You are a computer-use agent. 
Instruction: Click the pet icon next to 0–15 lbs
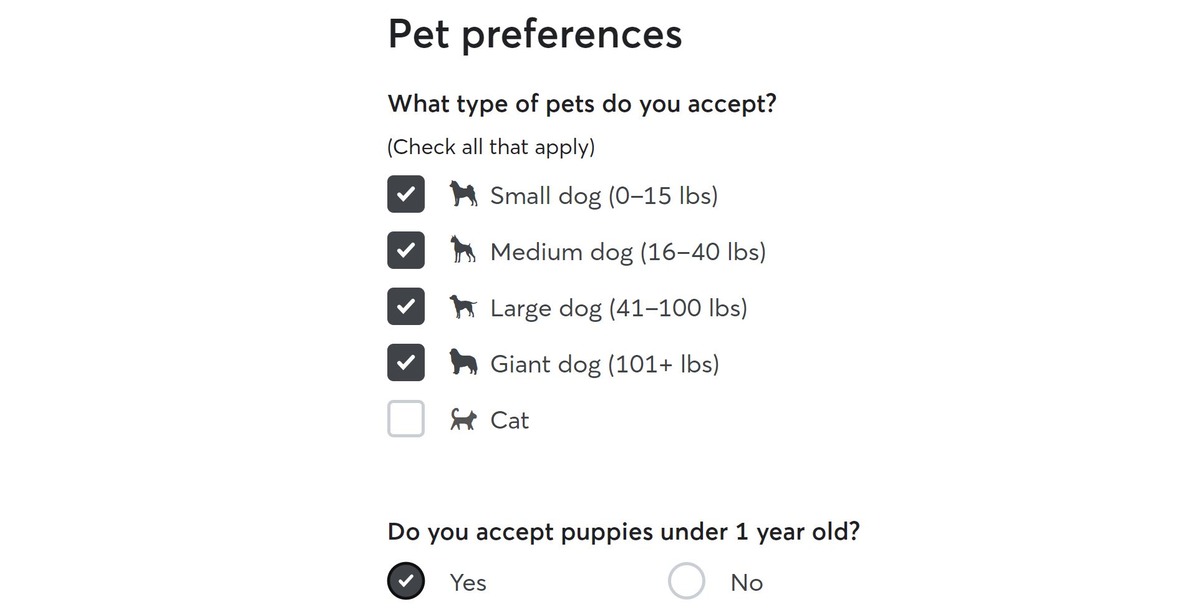(x=463, y=195)
